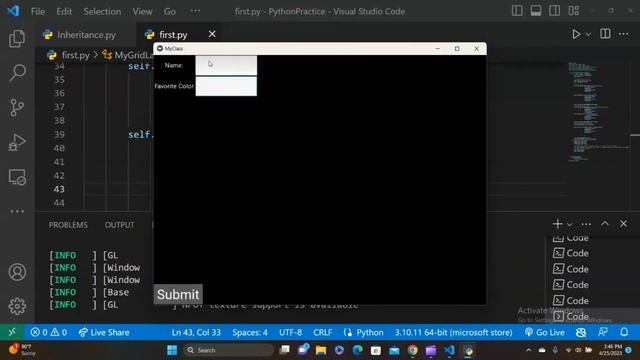Click Ln 43, Col 33 status item
The height and width of the screenshot is (360, 640).
[x=196, y=332]
